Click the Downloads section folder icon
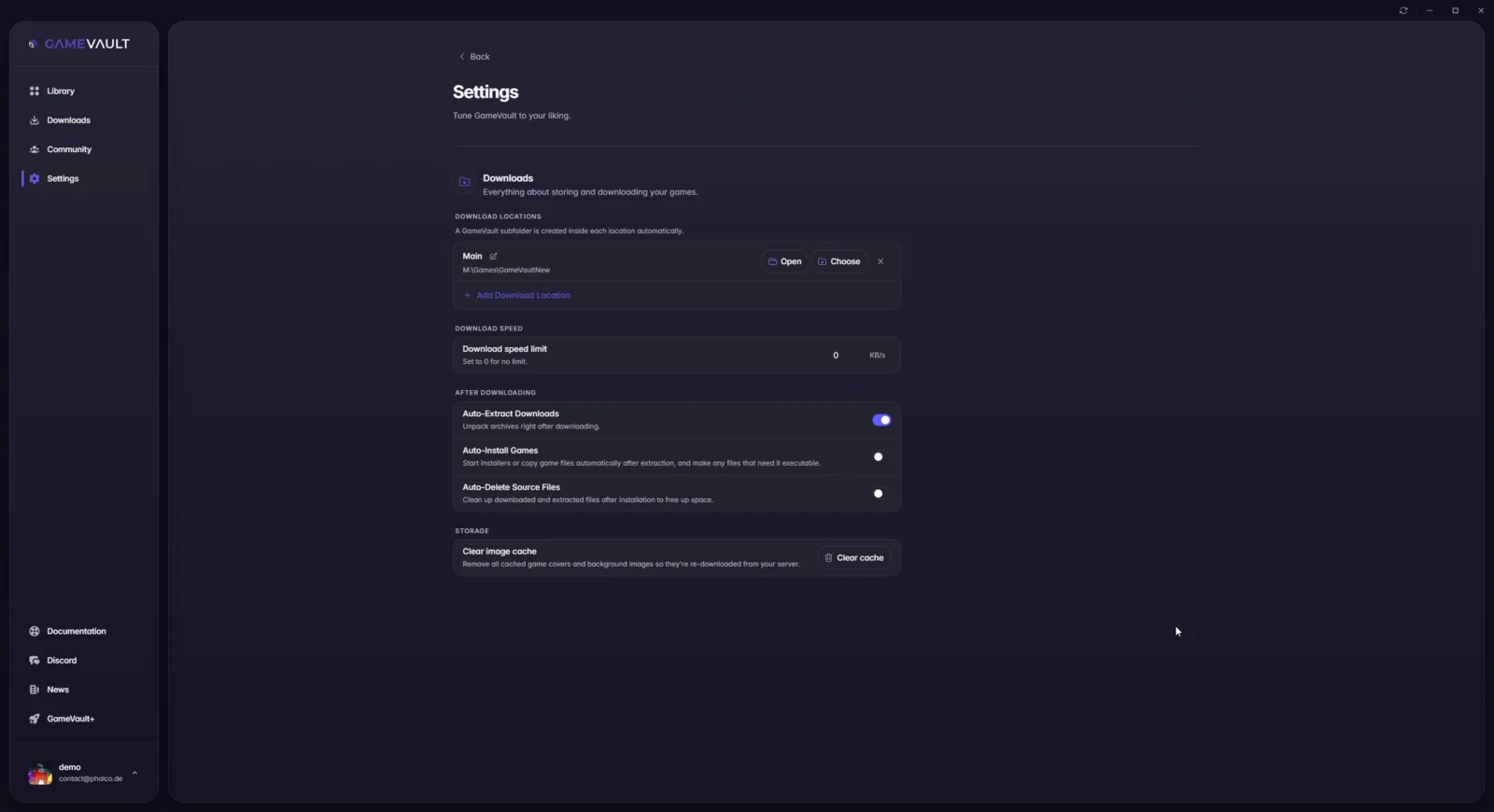 click(464, 182)
